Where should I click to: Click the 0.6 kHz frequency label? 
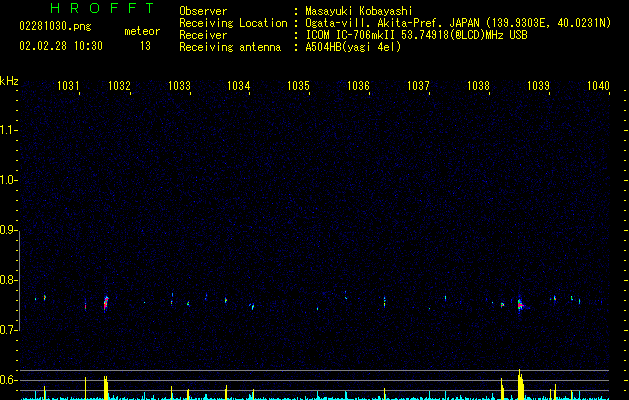[8, 380]
